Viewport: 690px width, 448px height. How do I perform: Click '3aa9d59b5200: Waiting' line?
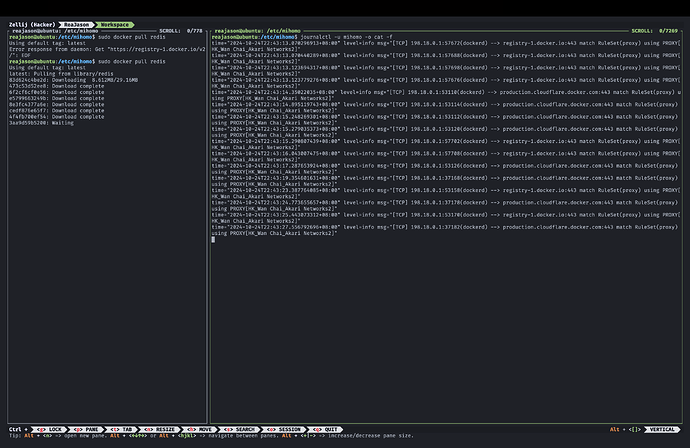[x=41, y=123]
